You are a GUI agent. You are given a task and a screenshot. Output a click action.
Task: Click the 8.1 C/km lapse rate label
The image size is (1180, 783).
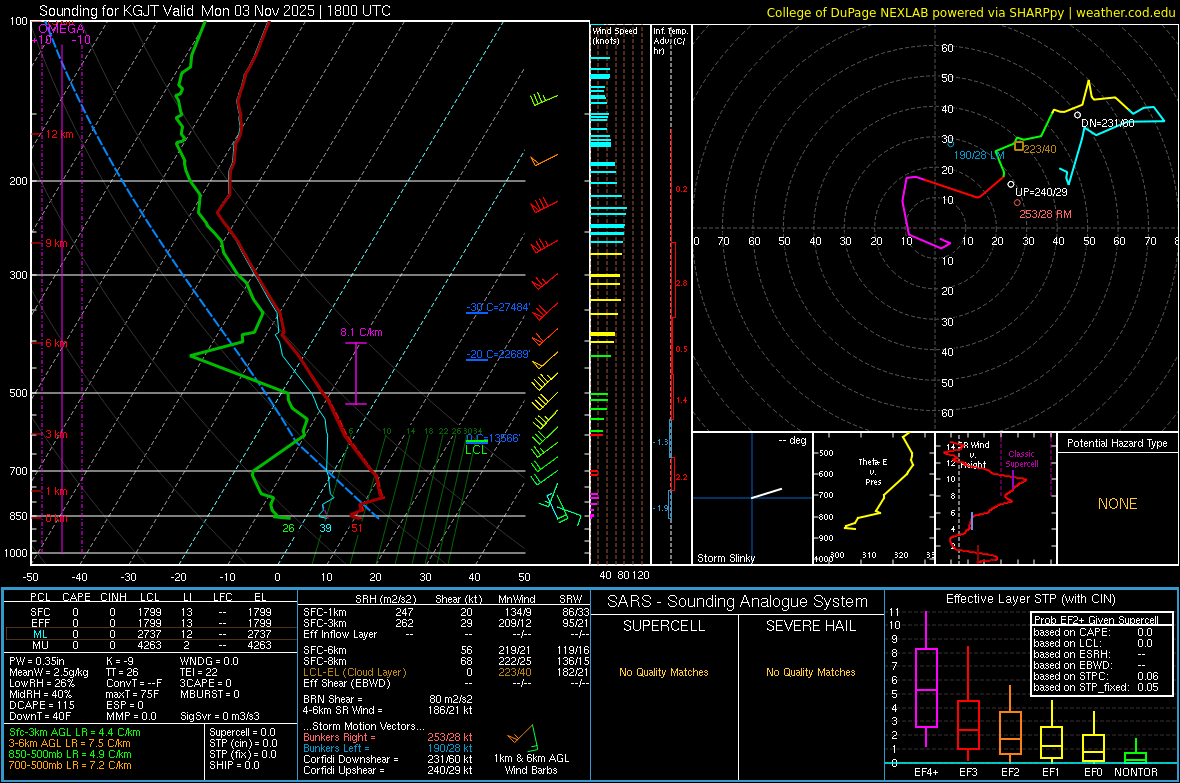361,332
